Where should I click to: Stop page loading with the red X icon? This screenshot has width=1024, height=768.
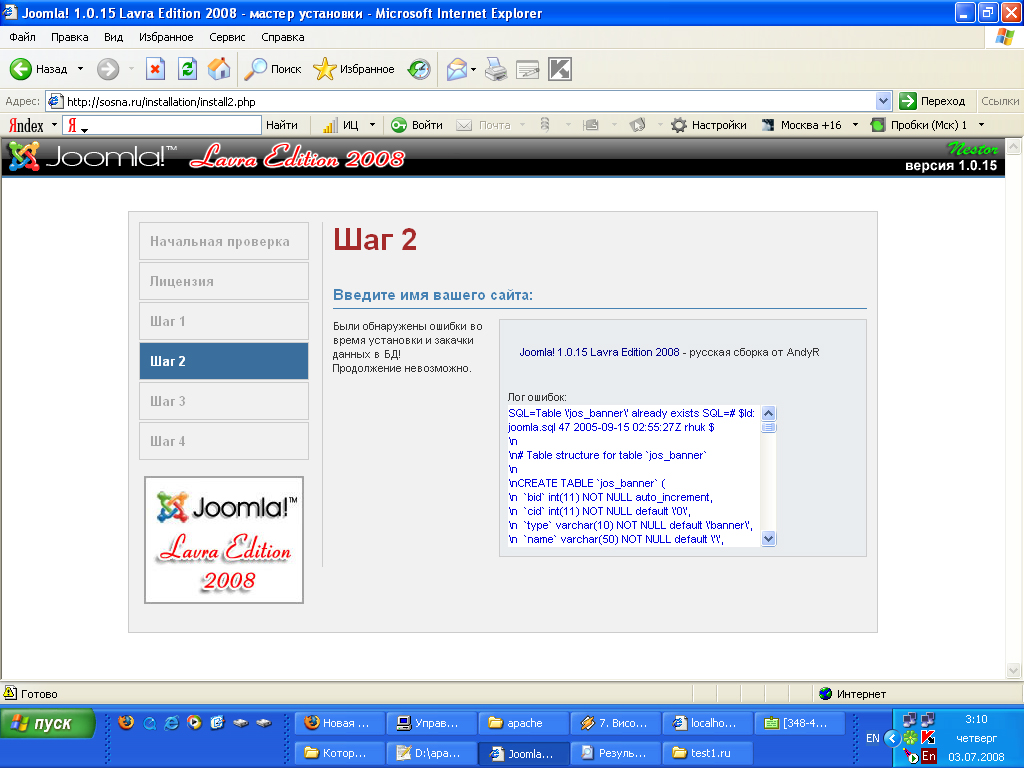point(155,69)
